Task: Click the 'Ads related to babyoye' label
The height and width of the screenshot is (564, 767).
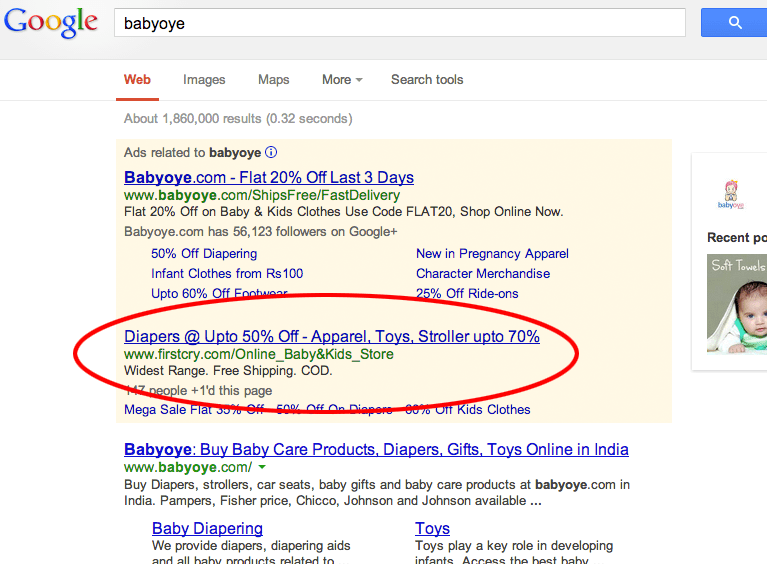Action: (193, 153)
